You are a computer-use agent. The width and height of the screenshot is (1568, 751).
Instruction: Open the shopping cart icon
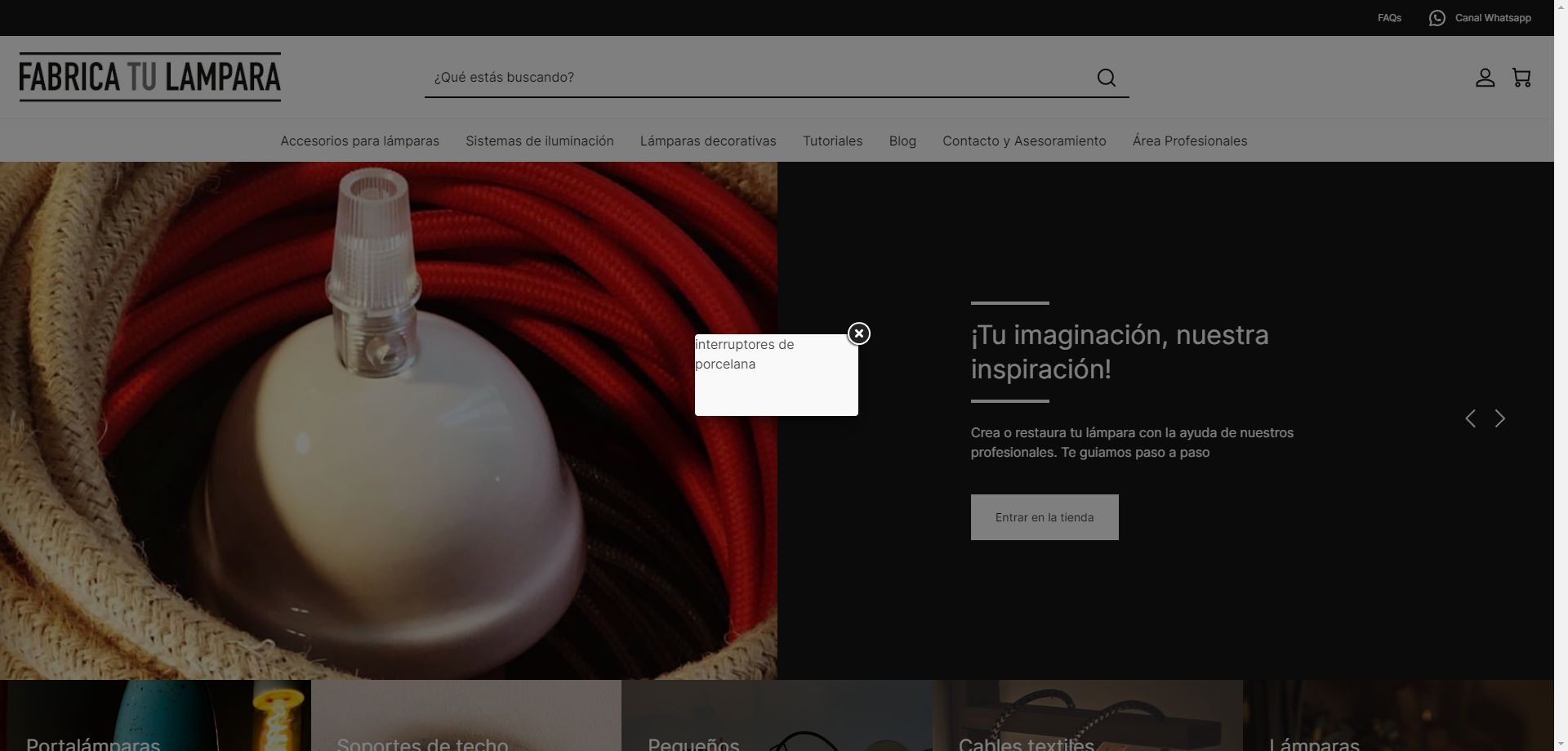1521,78
